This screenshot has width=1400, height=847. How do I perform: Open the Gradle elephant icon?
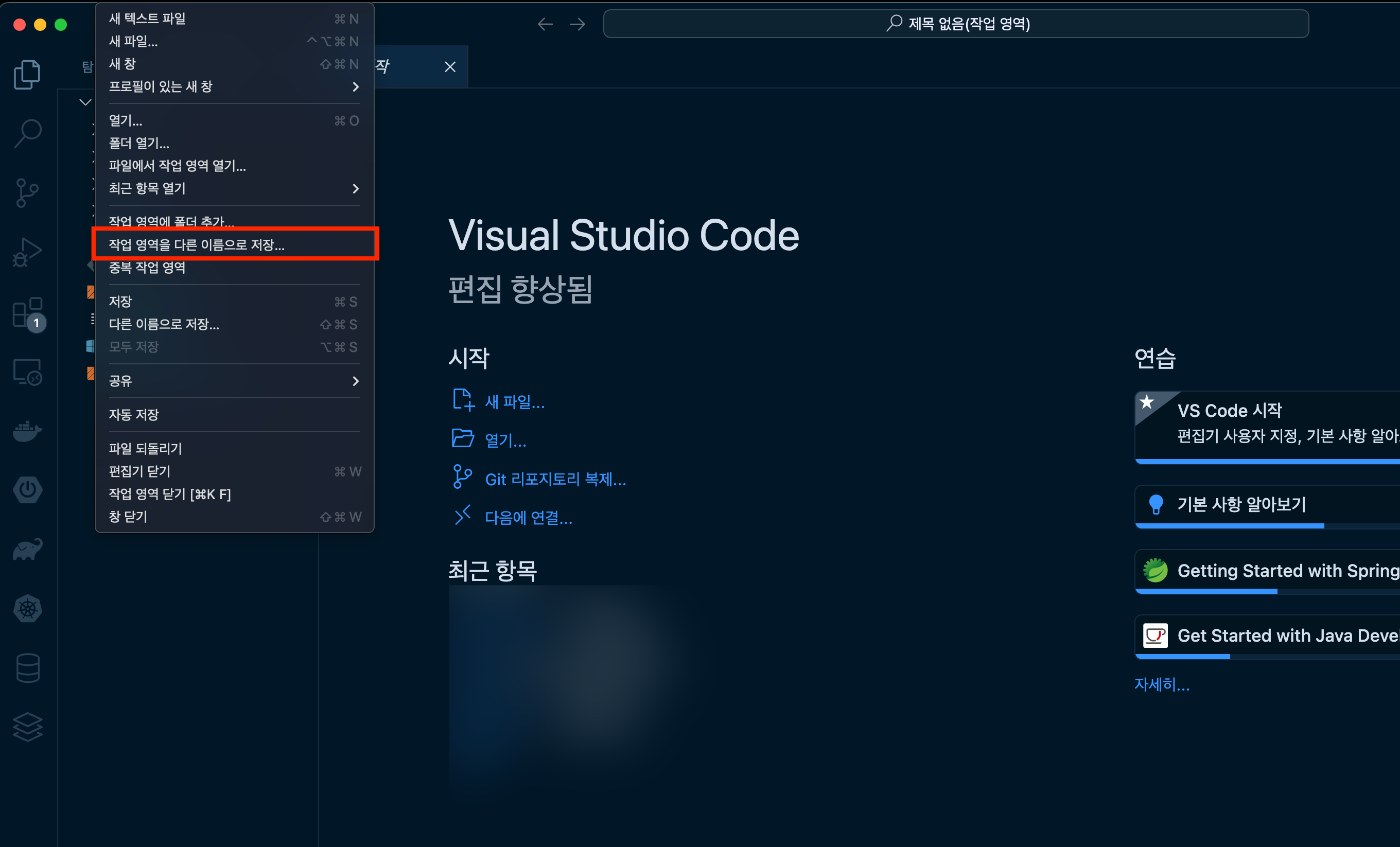[27, 550]
